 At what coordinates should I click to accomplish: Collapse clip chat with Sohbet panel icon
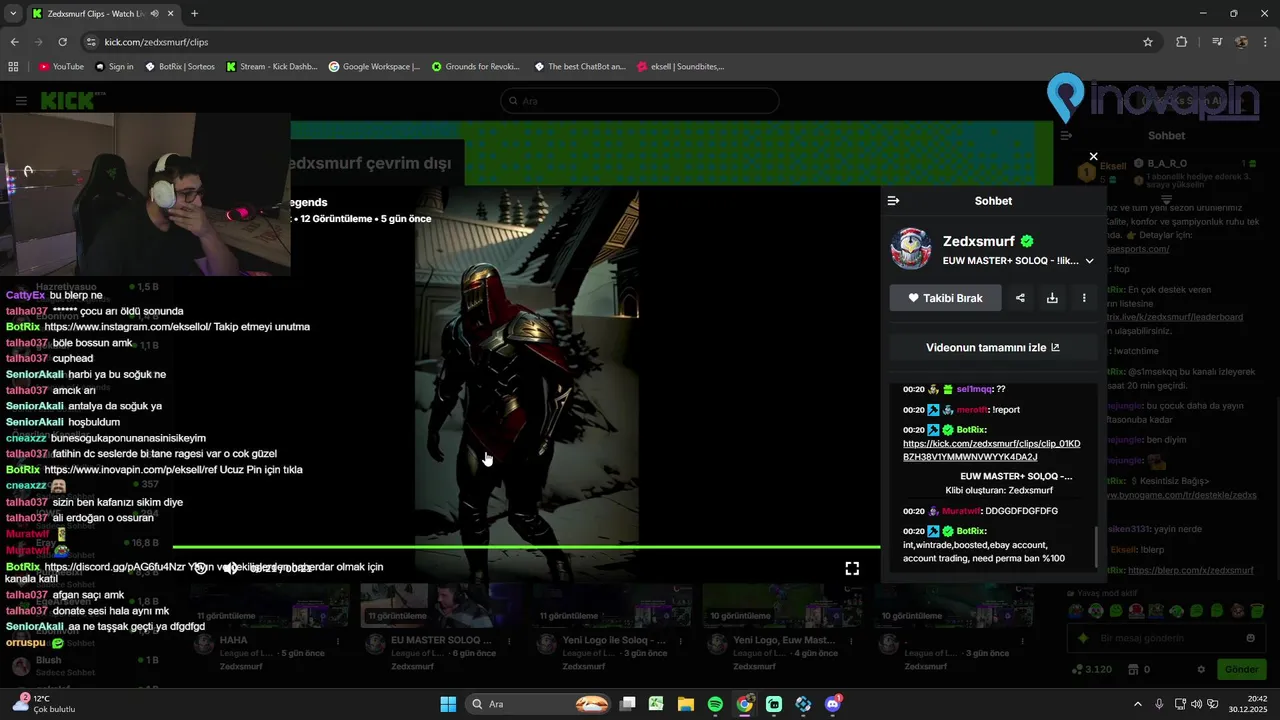894,201
